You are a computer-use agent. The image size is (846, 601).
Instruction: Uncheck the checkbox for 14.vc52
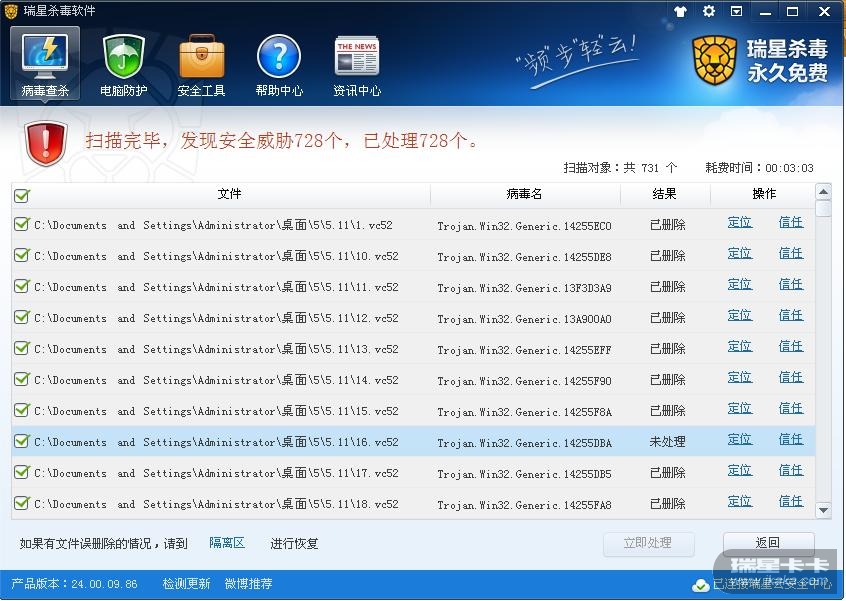(x=22, y=379)
